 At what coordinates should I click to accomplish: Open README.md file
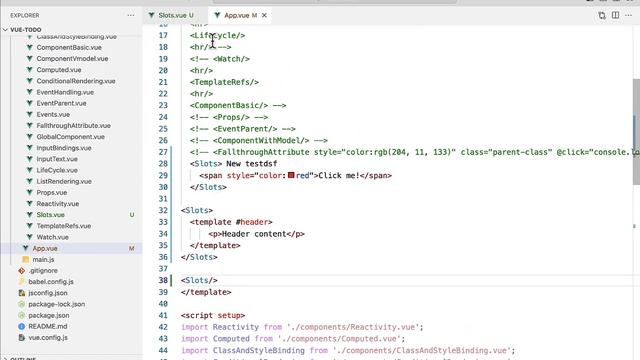pyautogui.click(x=48, y=327)
